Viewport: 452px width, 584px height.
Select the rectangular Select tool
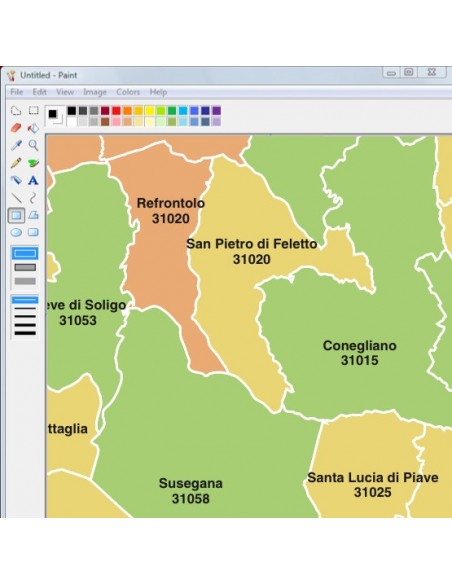[34, 110]
